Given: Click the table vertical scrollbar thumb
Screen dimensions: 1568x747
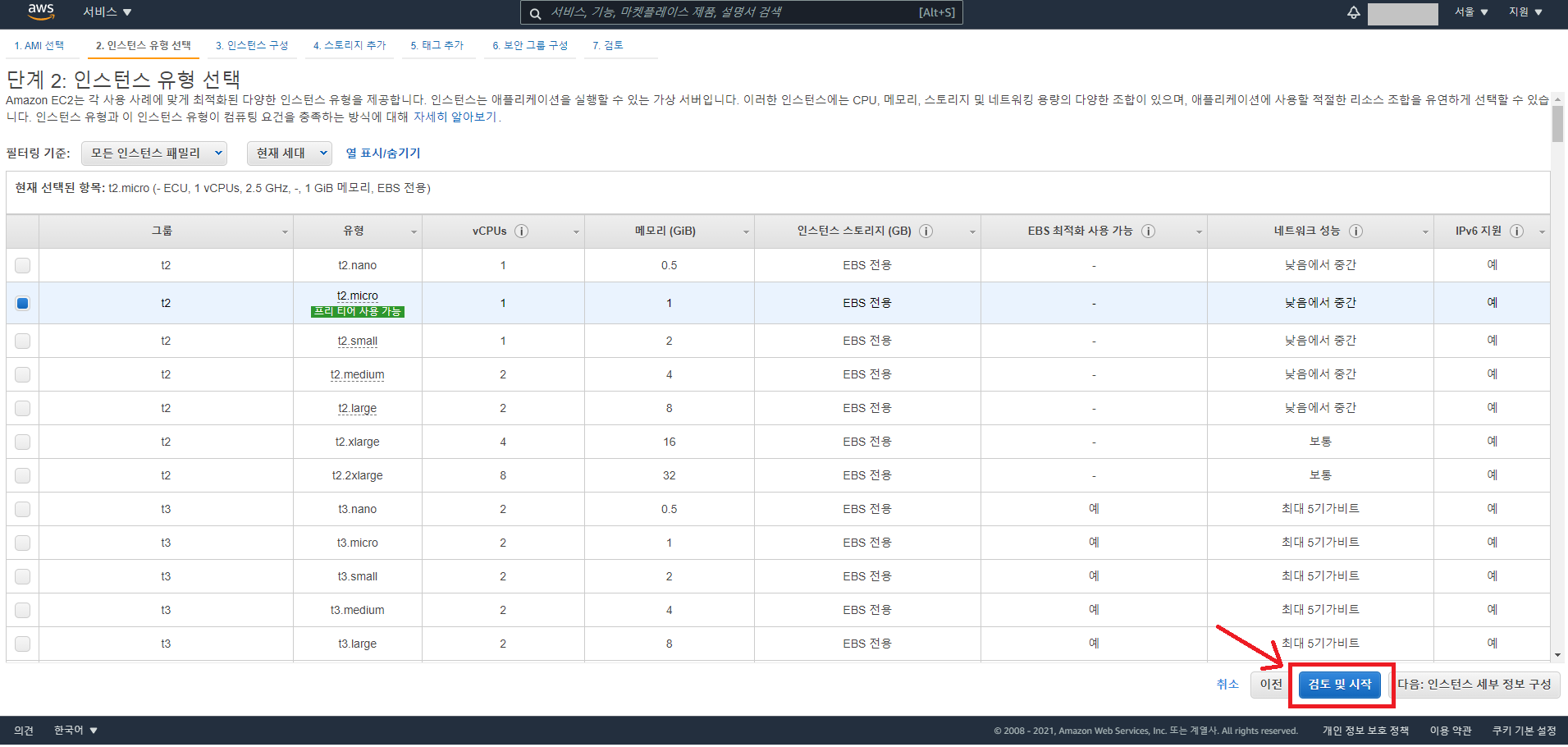Looking at the screenshot, I should (1557, 124).
